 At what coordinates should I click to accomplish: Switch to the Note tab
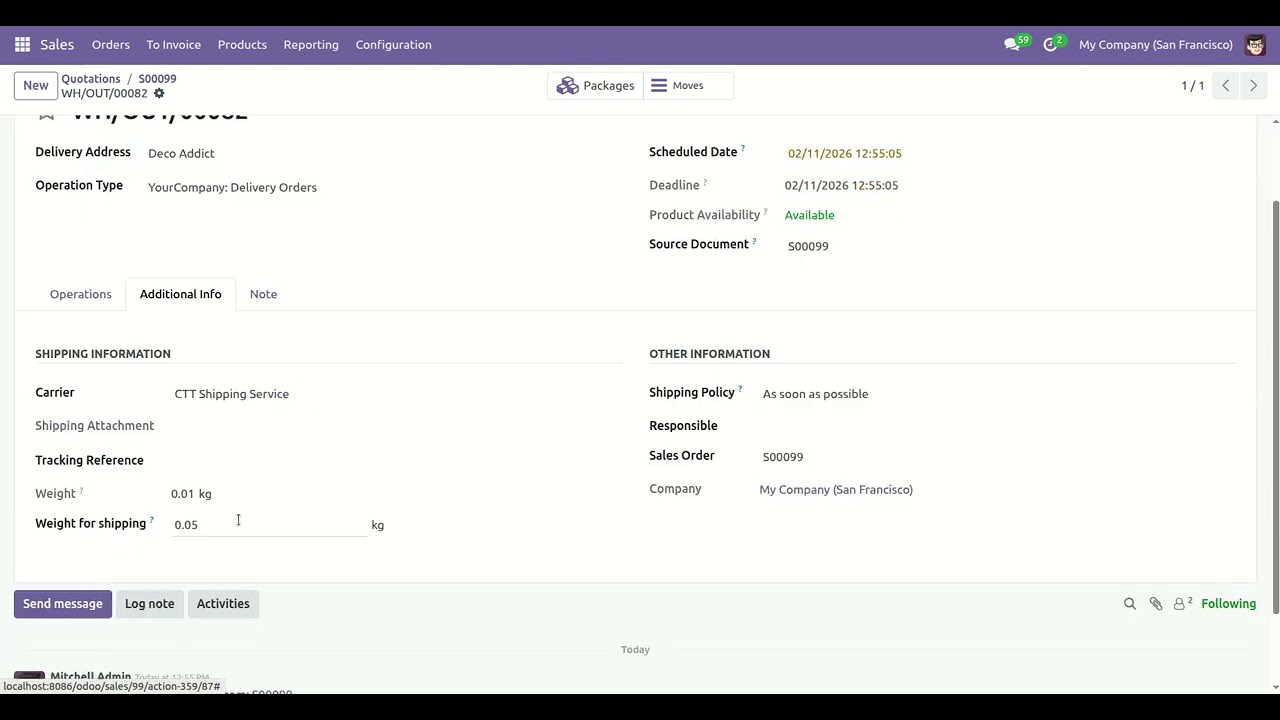[263, 294]
